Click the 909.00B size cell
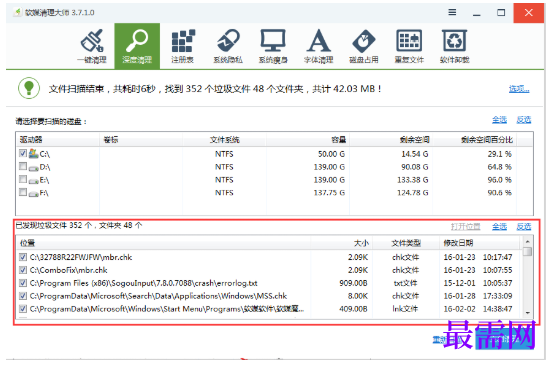 (x=353, y=283)
